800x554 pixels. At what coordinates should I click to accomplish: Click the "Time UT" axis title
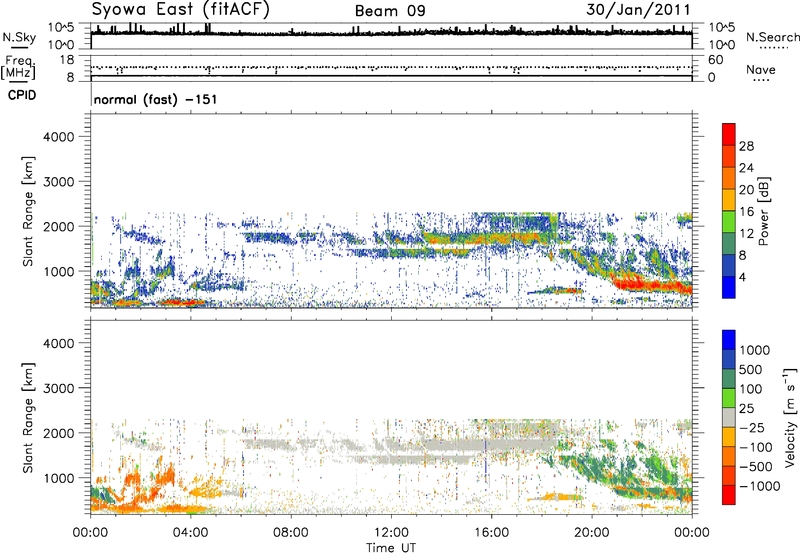[x=391, y=548]
